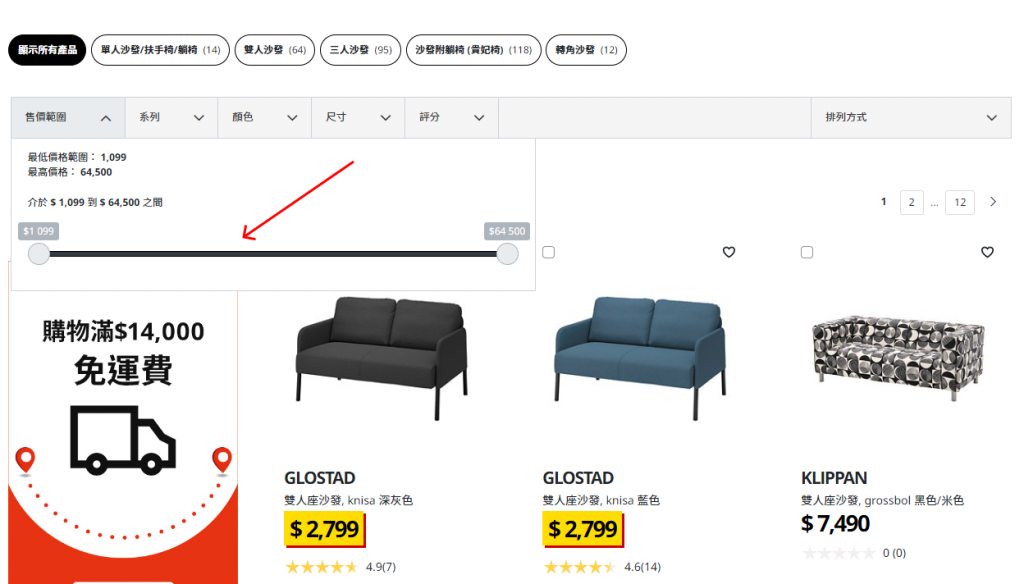Click the star rating of blue GLOSTAD
This screenshot has width=1024, height=584.
pyautogui.click(x=580, y=566)
